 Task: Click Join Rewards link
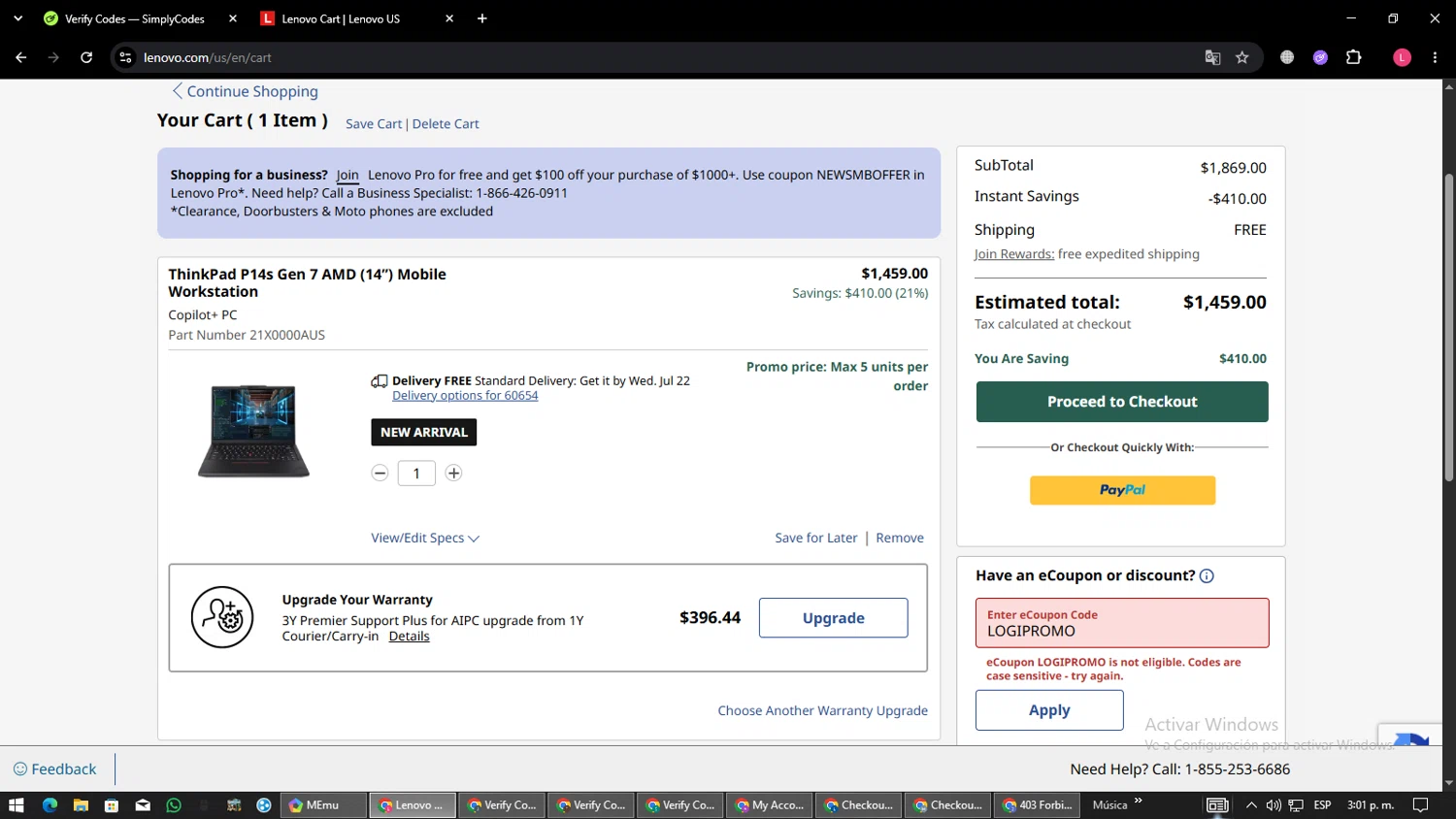(x=1014, y=254)
